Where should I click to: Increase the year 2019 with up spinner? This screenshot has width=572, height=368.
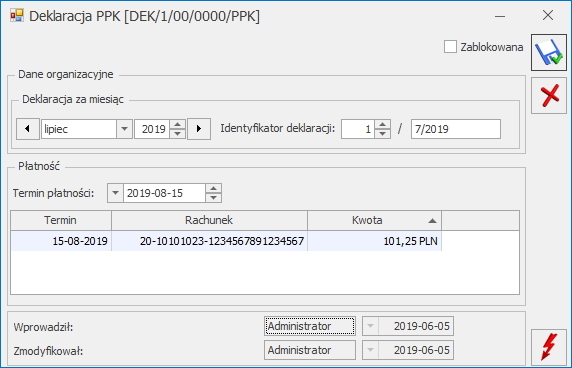(178, 124)
